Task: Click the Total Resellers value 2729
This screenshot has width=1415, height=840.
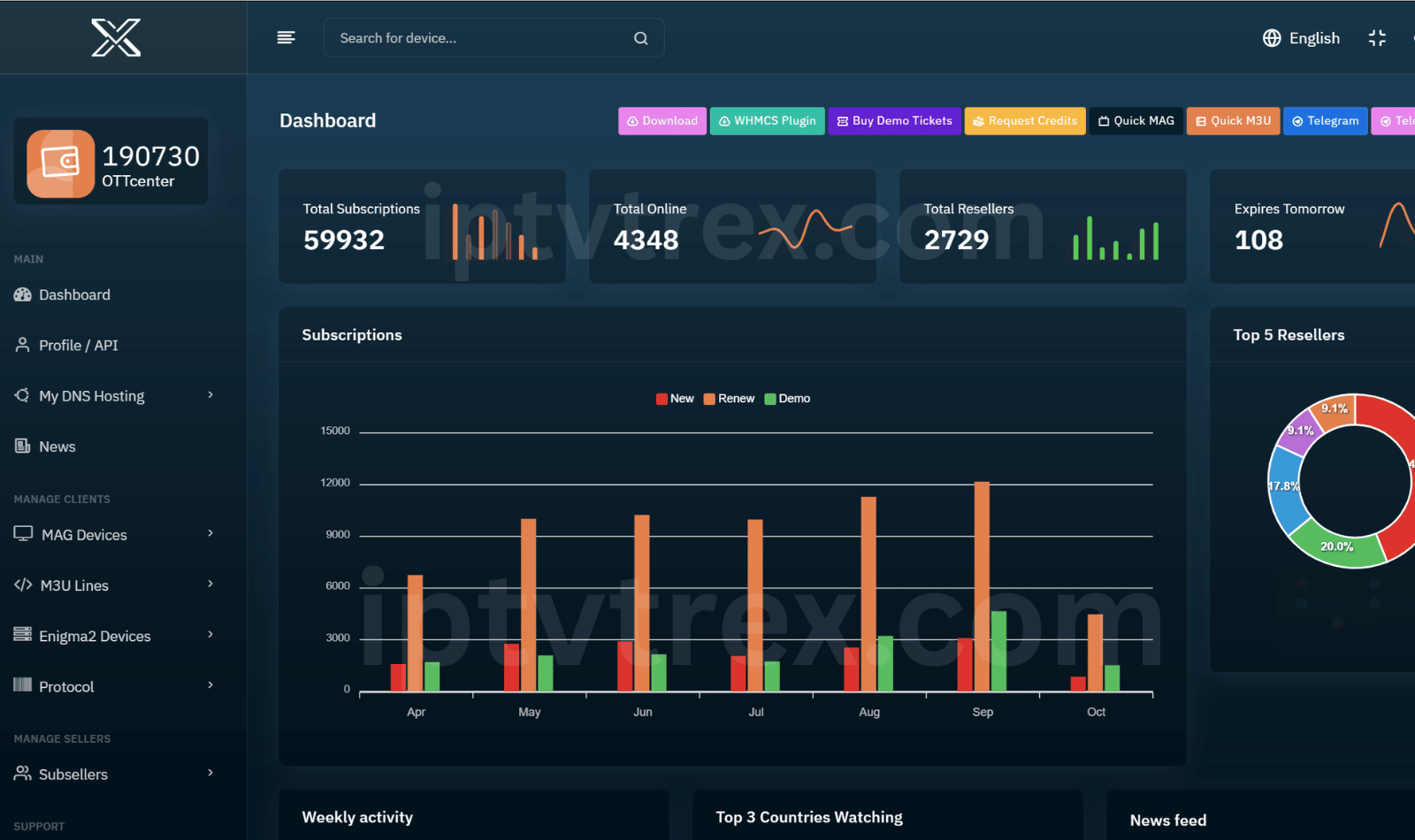Action: (x=957, y=240)
